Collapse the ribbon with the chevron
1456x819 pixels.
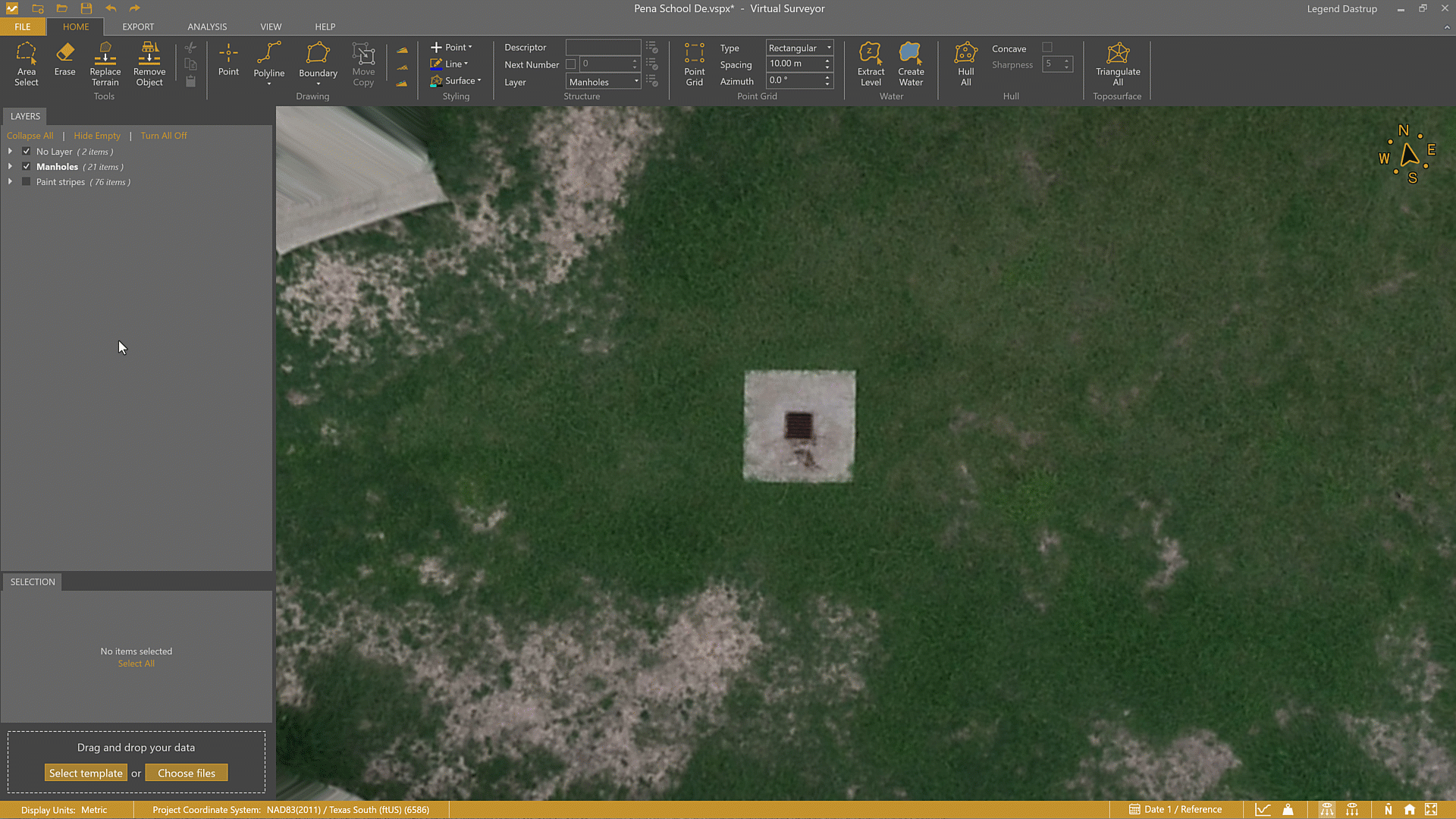[x=1446, y=27]
